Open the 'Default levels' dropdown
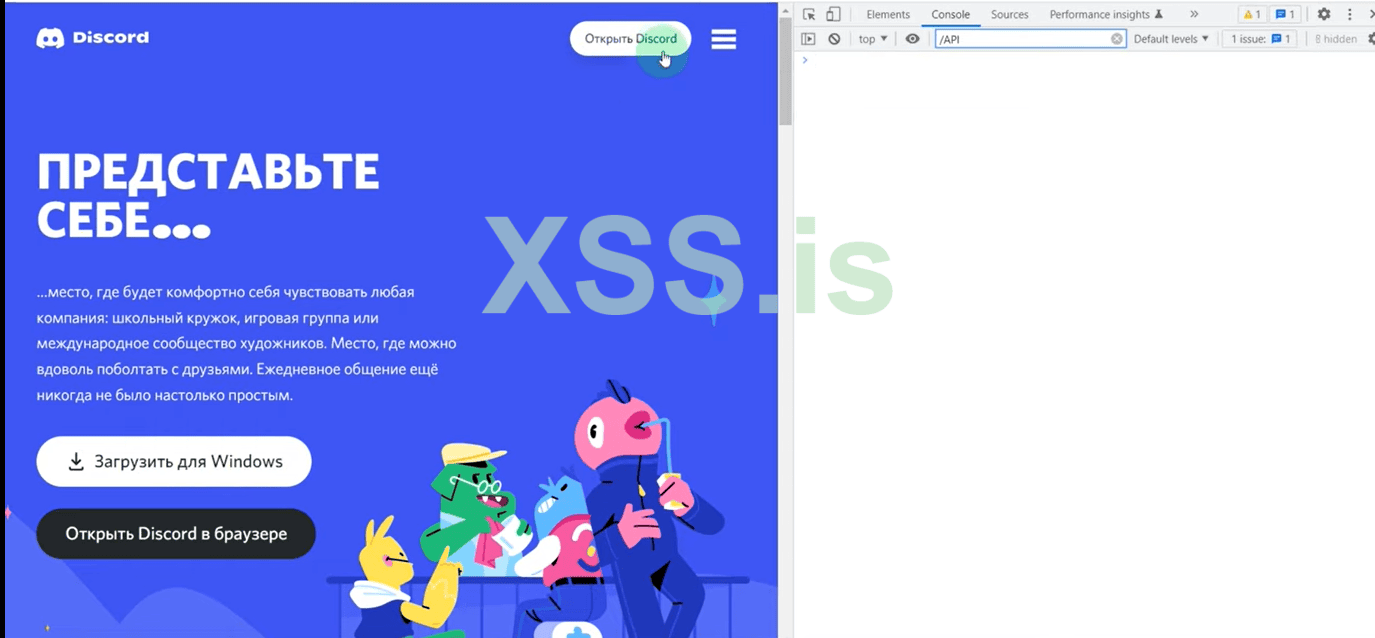 click(1171, 39)
